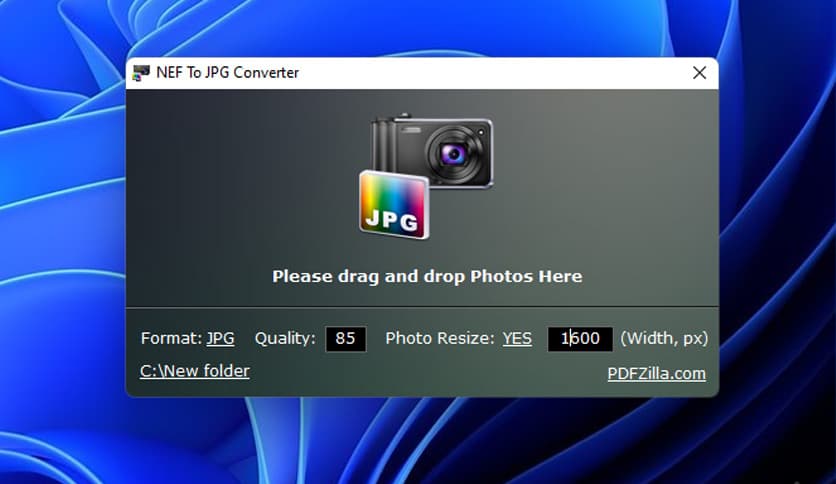Toggle Photo Resize via the YES link
Screen dimensions: 836x484
coord(517,338)
